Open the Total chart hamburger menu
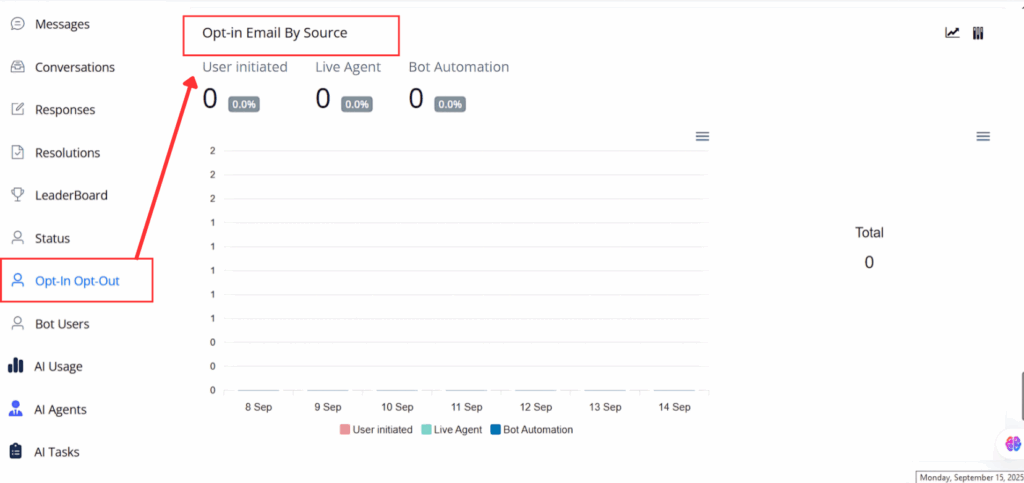The image size is (1024, 483). click(x=983, y=136)
